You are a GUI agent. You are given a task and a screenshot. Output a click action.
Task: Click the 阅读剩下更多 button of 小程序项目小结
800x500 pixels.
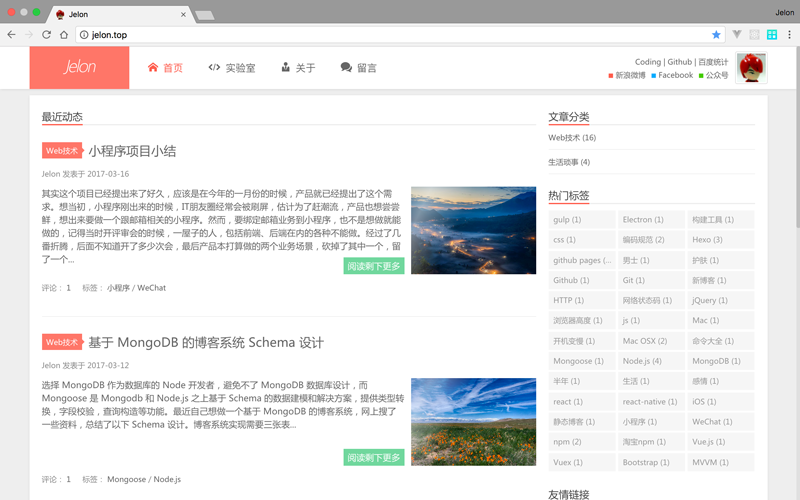[x=374, y=266]
